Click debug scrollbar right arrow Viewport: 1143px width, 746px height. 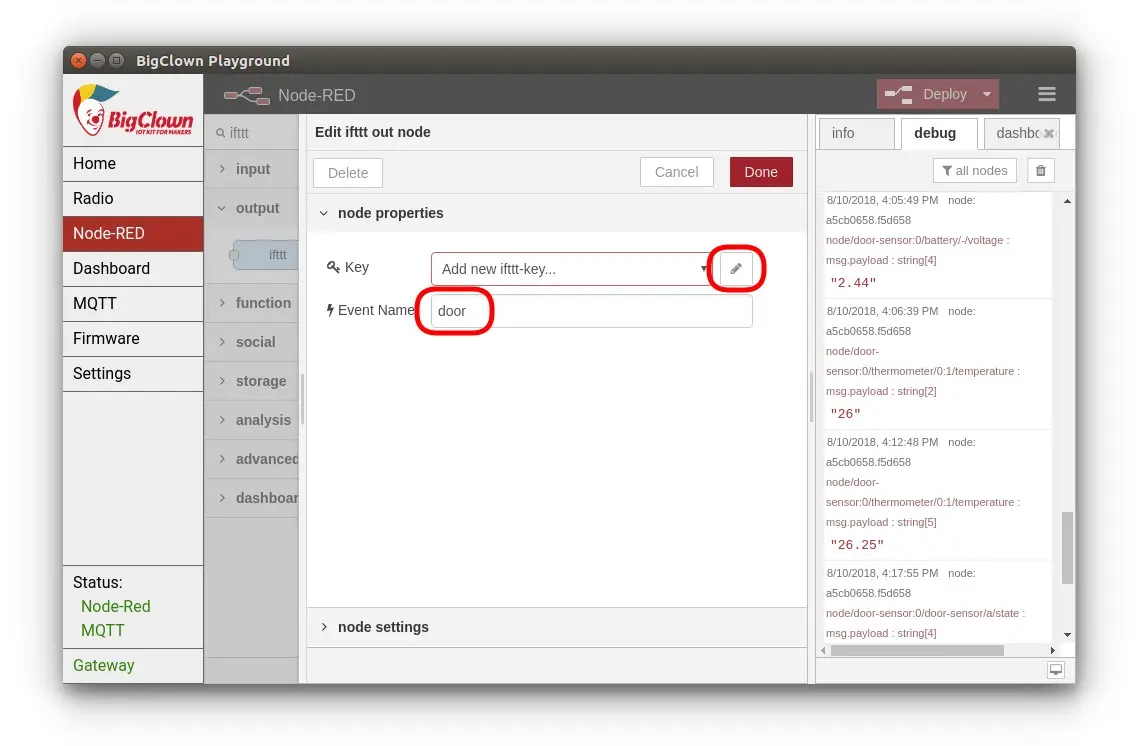pyautogui.click(x=1052, y=650)
